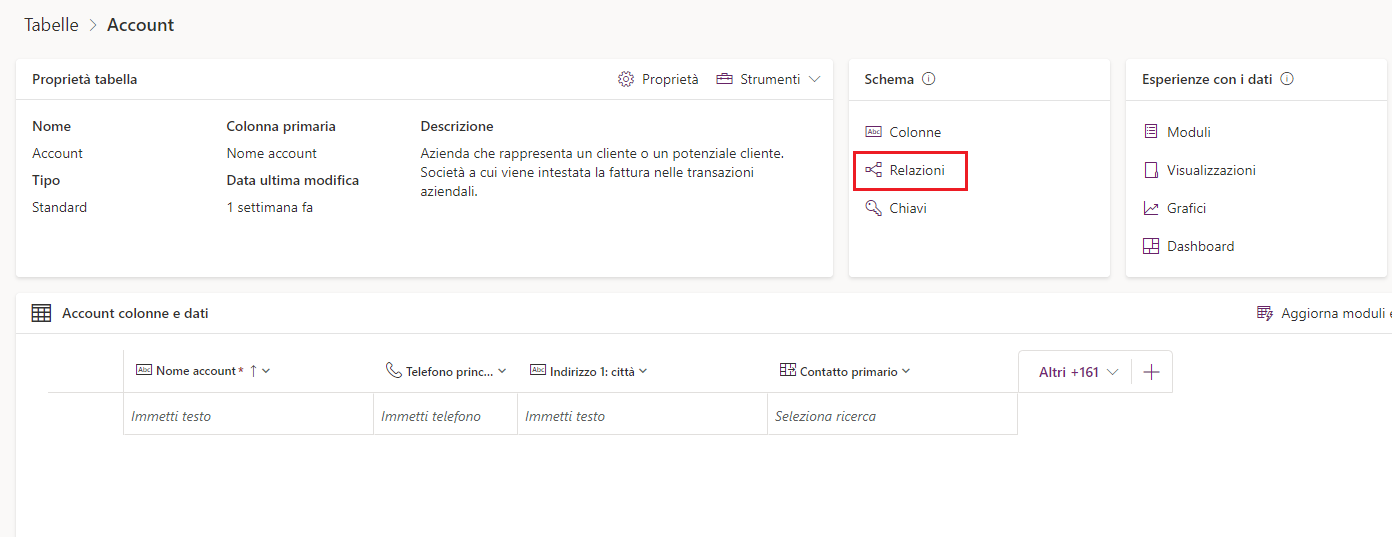The image size is (1392, 537).
Task: Open Nome account column dropdown chevron
Action: [266, 371]
